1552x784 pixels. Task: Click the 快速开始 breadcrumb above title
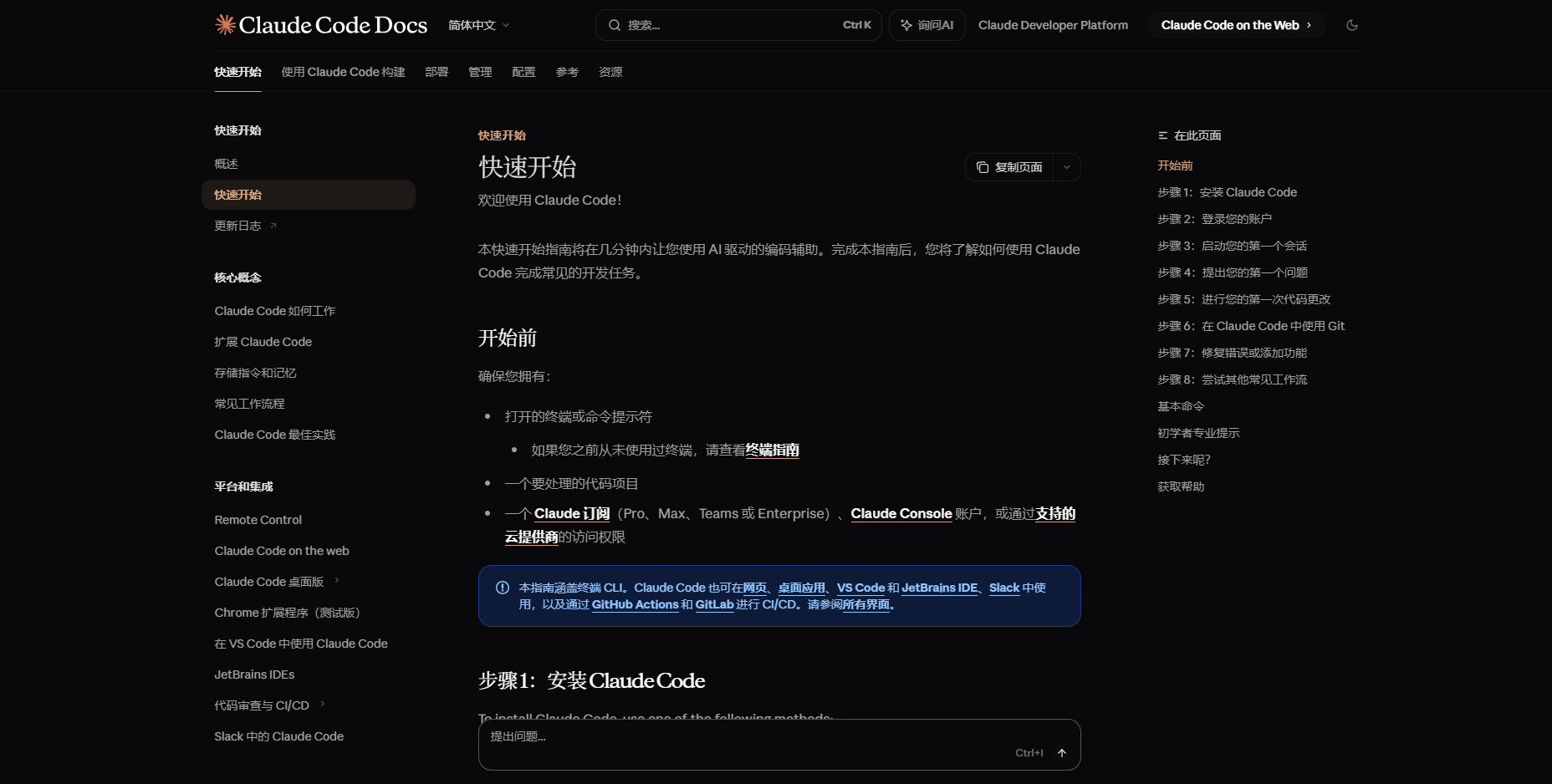(502, 135)
